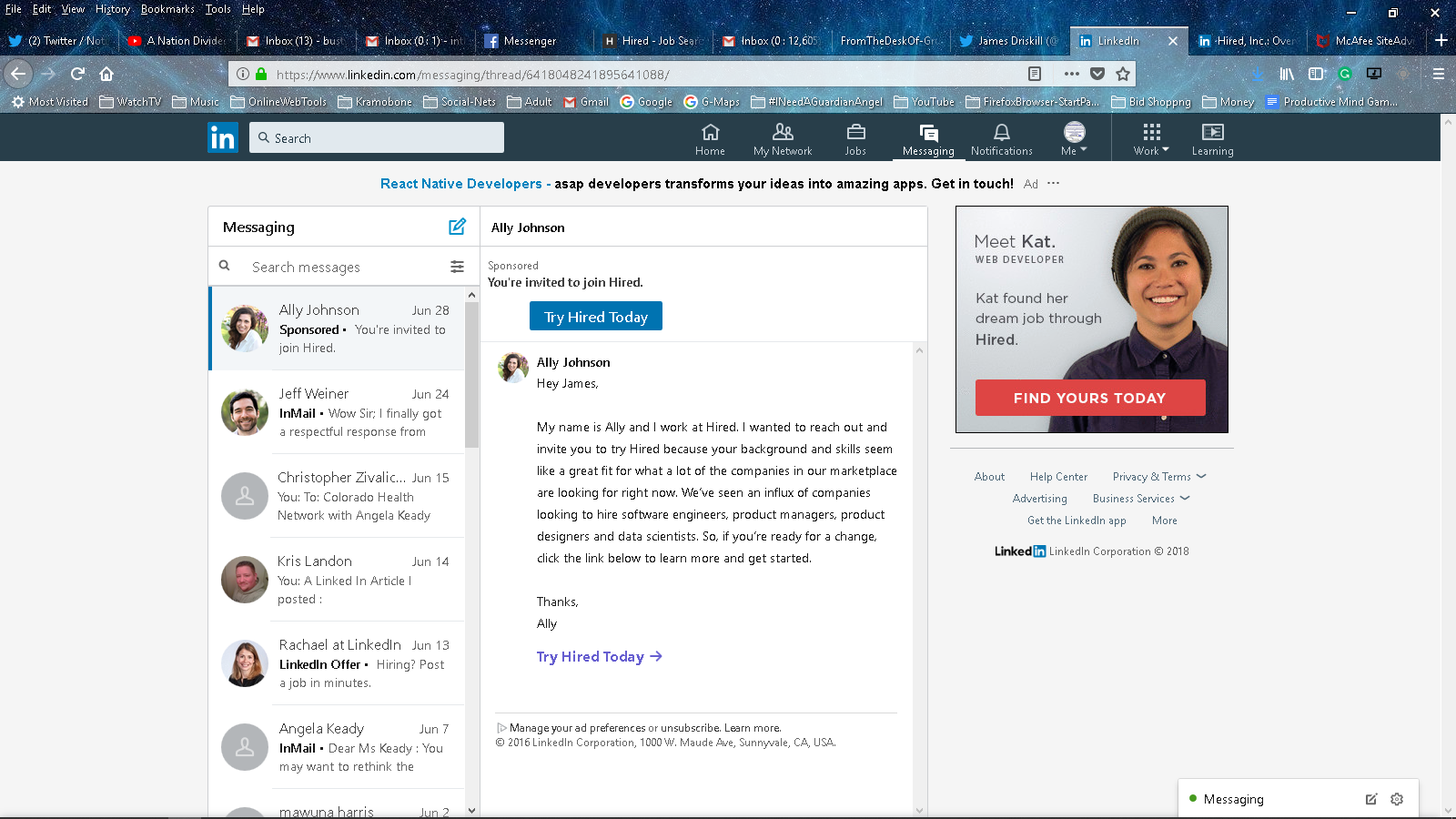The image size is (1456, 819).
Task: Open page actions three-dot menu in address bar
Action: point(1072,74)
